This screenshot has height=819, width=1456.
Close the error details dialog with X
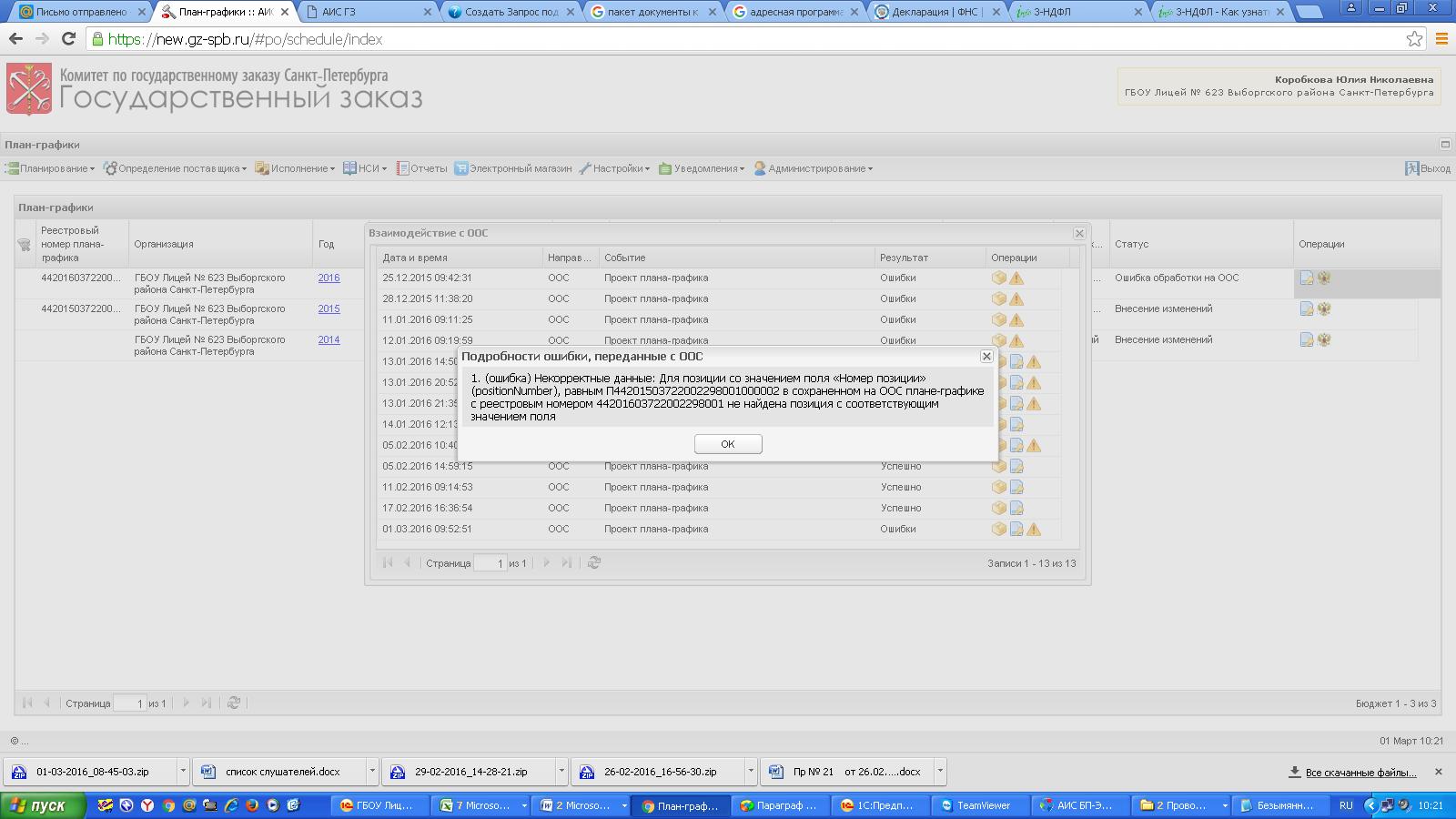coord(986,357)
